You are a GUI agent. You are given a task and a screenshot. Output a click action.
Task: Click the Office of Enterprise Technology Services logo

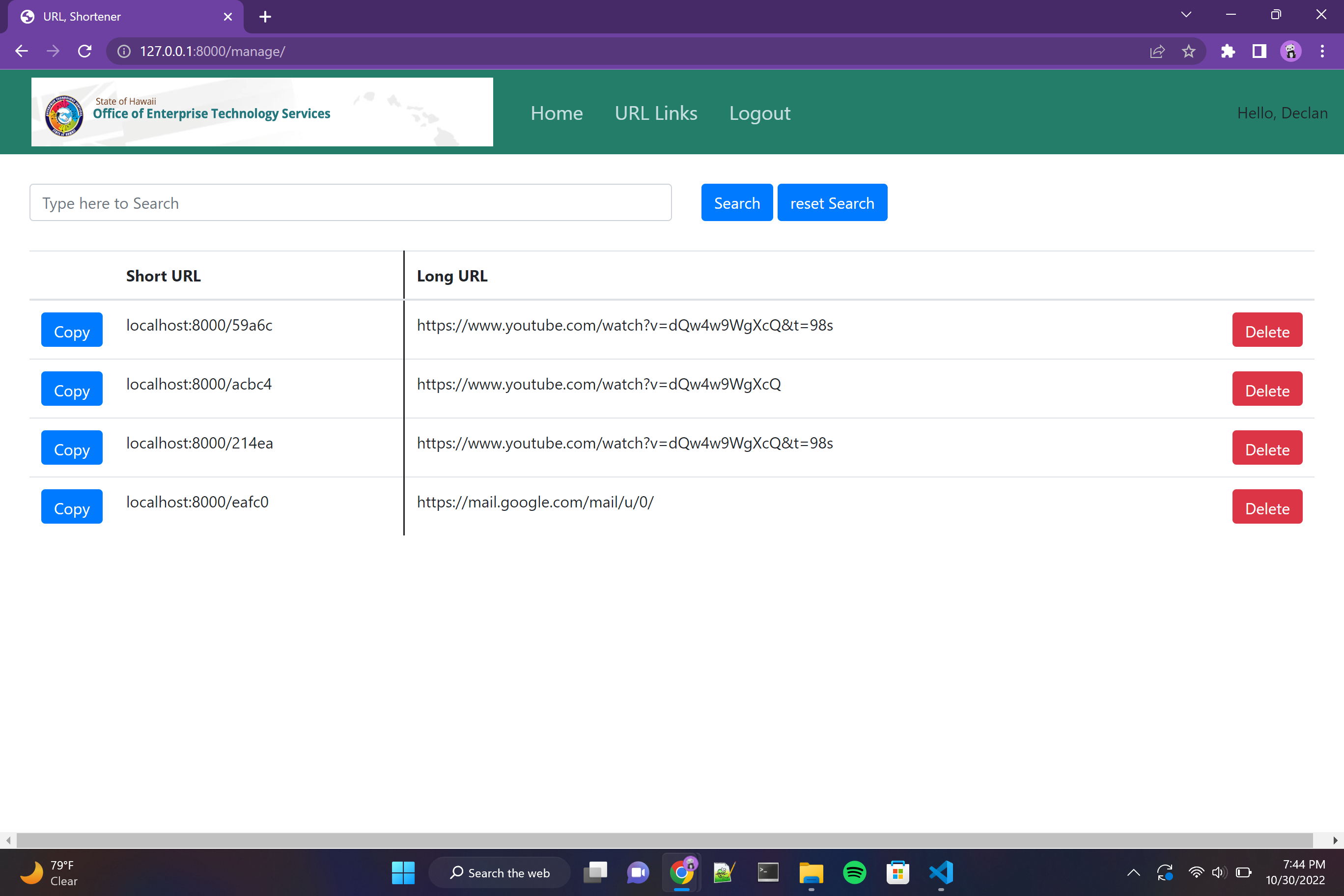click(262, 112)
